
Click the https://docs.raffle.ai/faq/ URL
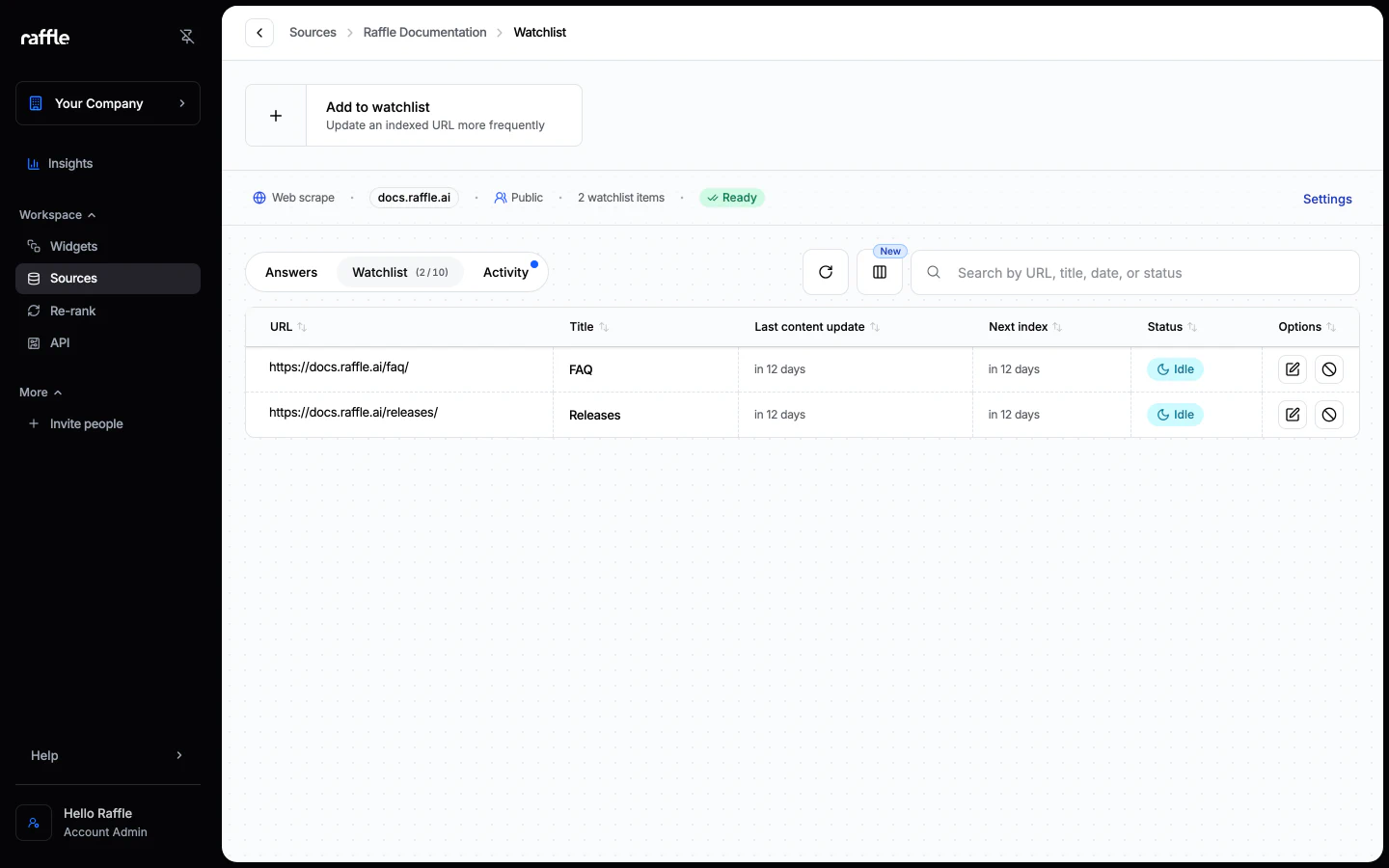(x=339, y=366)
